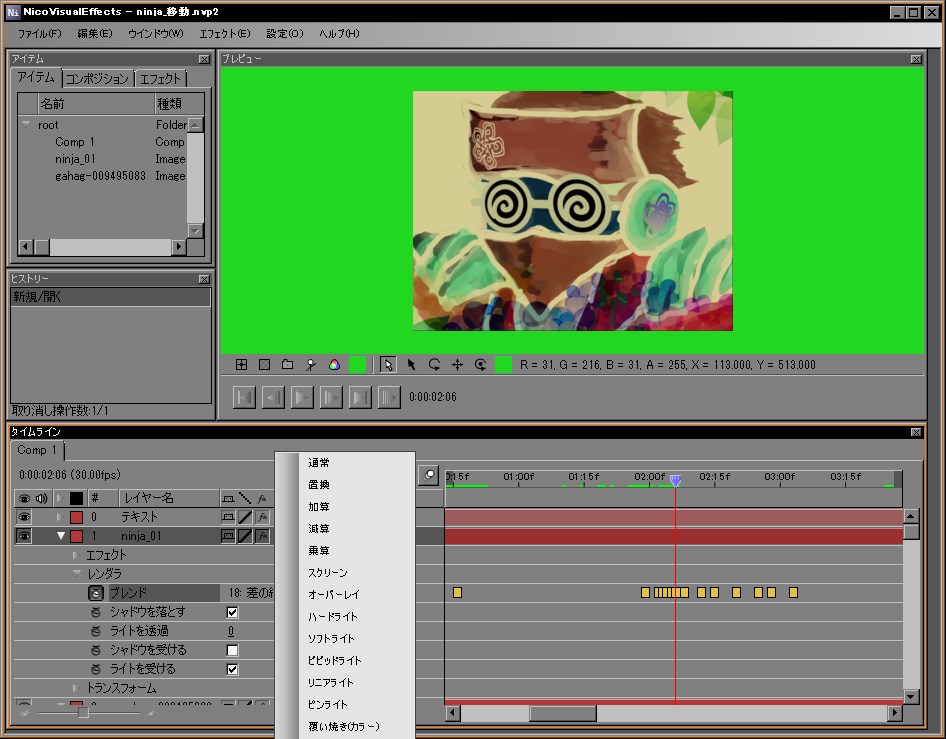Click the first ブレンド keyframe marker at 0:15f

tap(457, 592)
